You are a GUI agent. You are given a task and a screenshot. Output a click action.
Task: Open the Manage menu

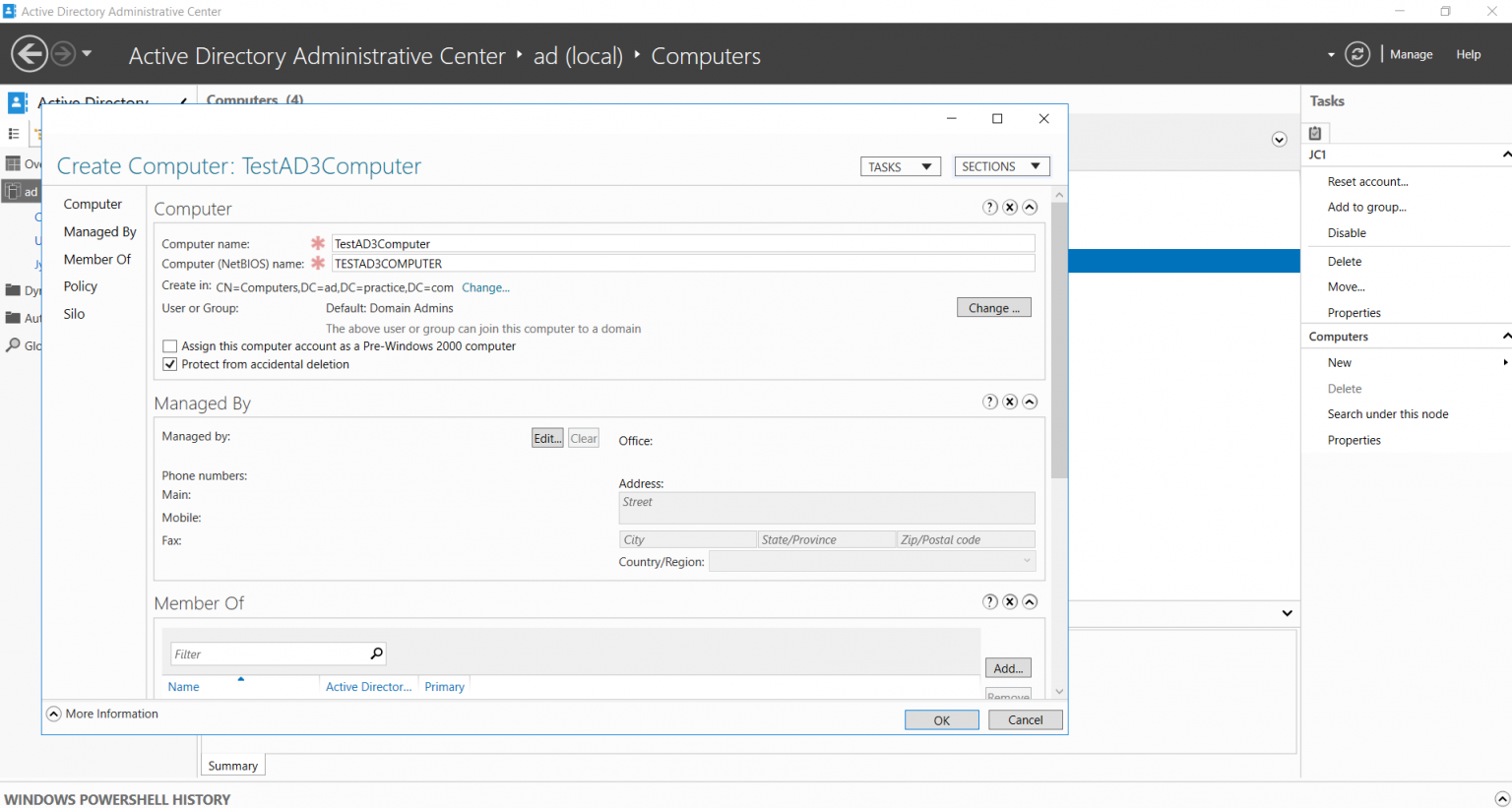pos(1411,54)
